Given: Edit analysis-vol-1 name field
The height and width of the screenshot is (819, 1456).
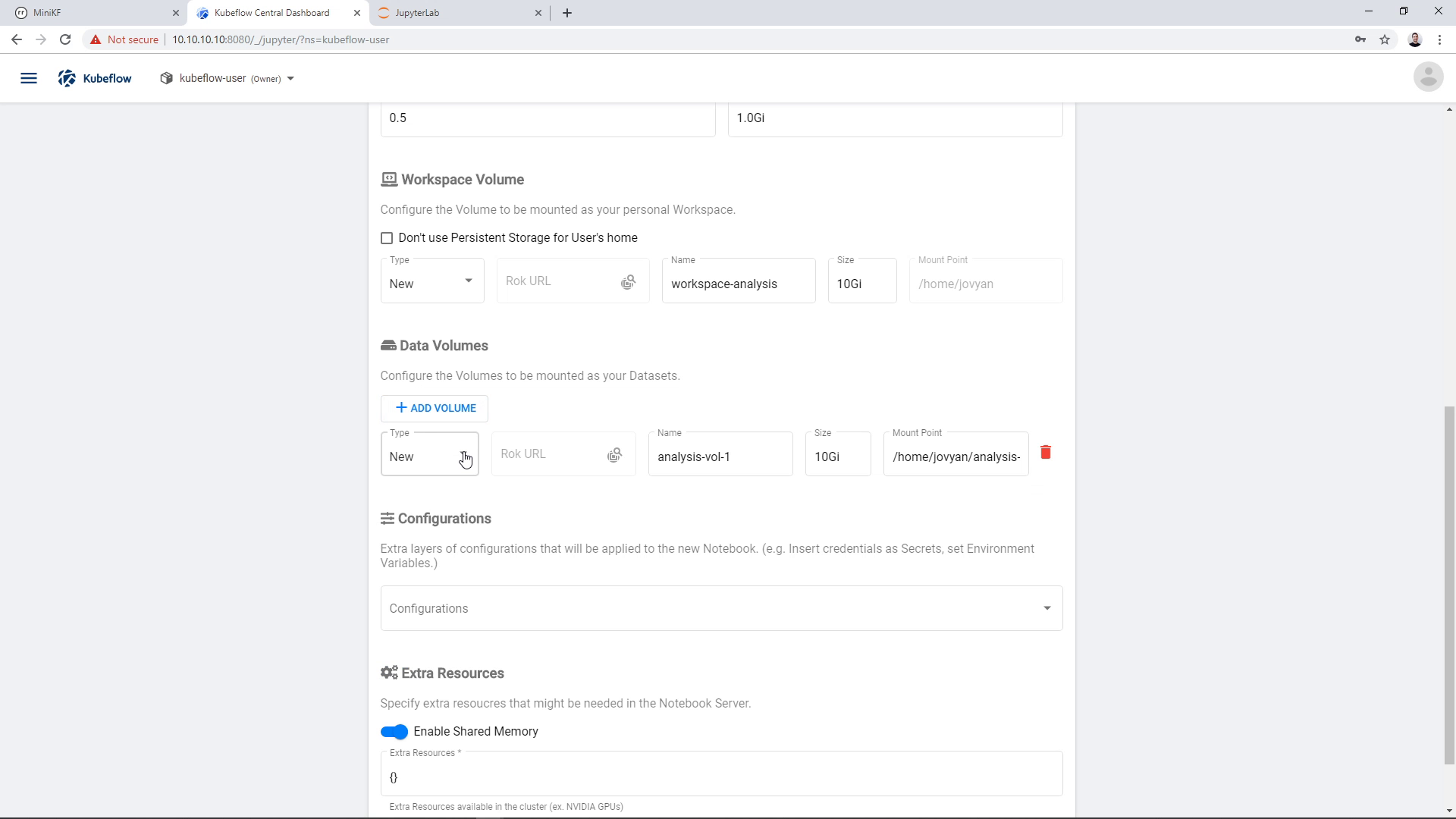Looking at the screenshot, I should [720, 454].
